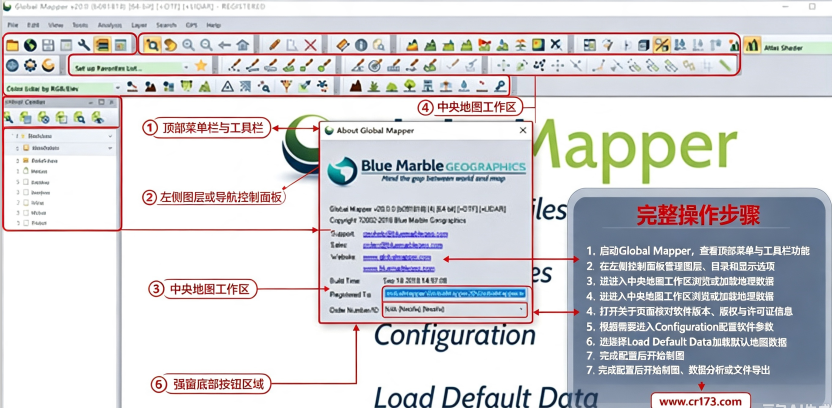Toggle the highlighted layers Control Center icon
The height and width of the screenshot is (408, 832).
click(102, 45)
